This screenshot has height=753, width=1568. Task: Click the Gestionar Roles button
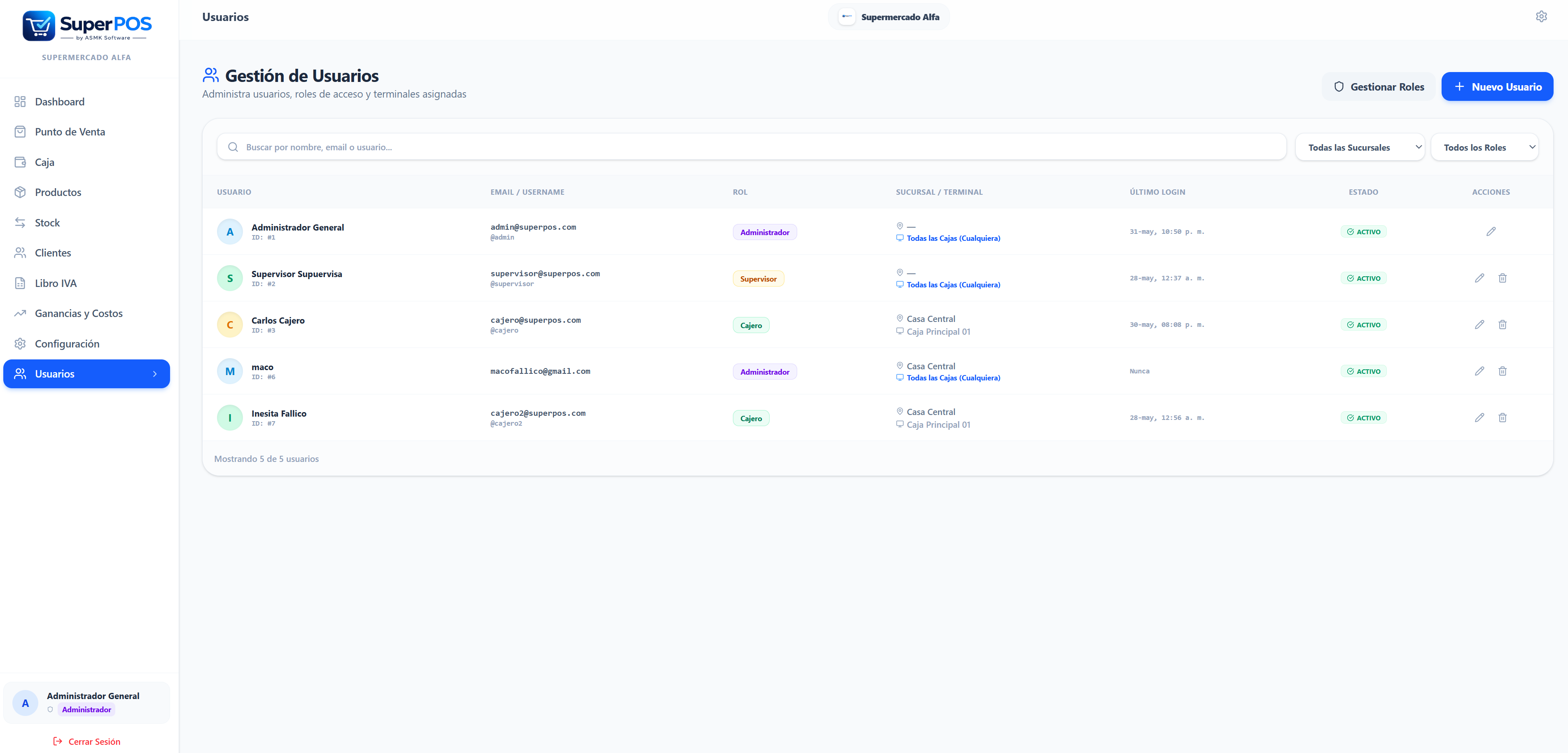point(1379,86)
